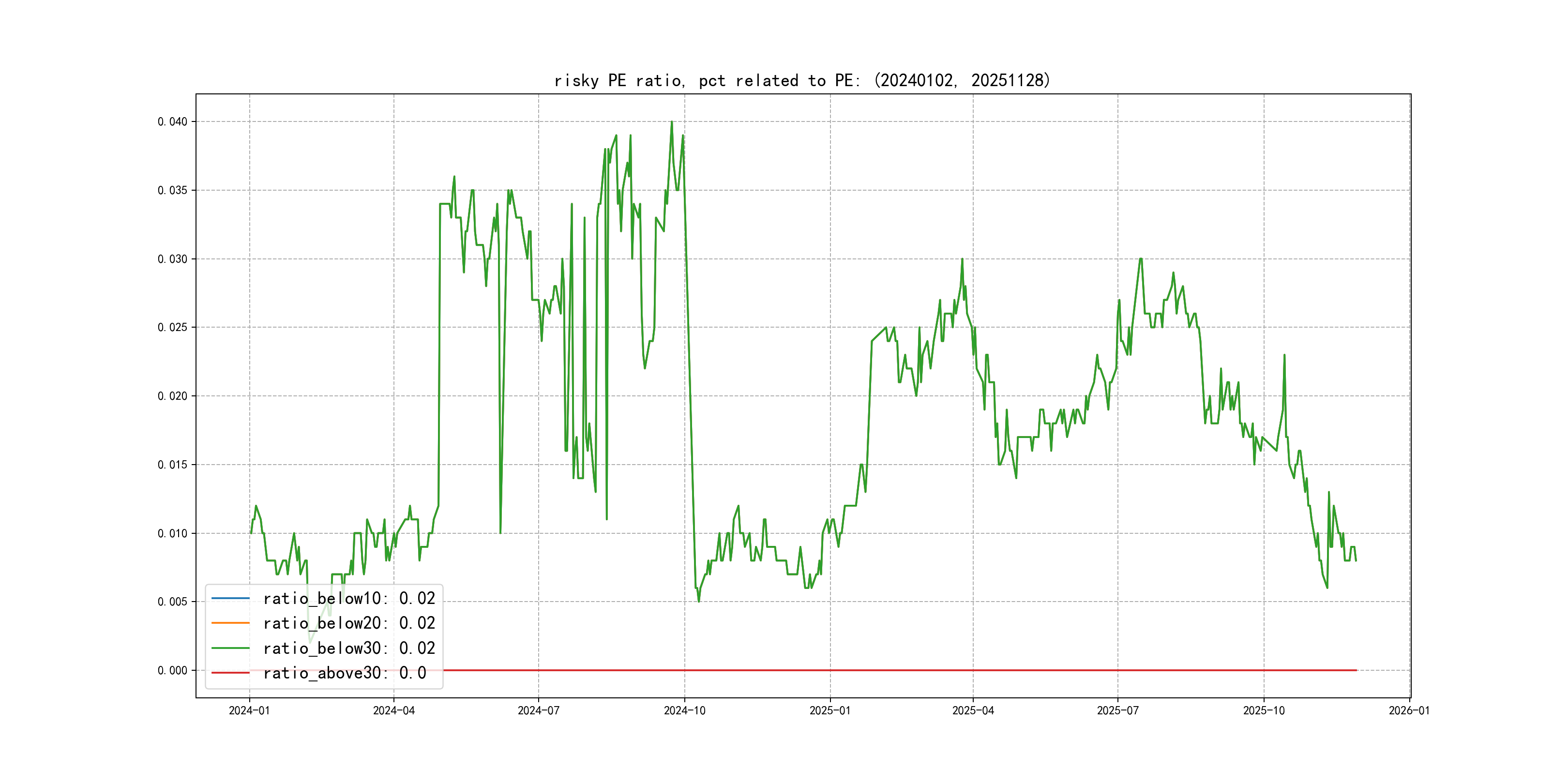Click the 0.025 y-axis tick label
1568x784 pixels.
tap(172, 328)
